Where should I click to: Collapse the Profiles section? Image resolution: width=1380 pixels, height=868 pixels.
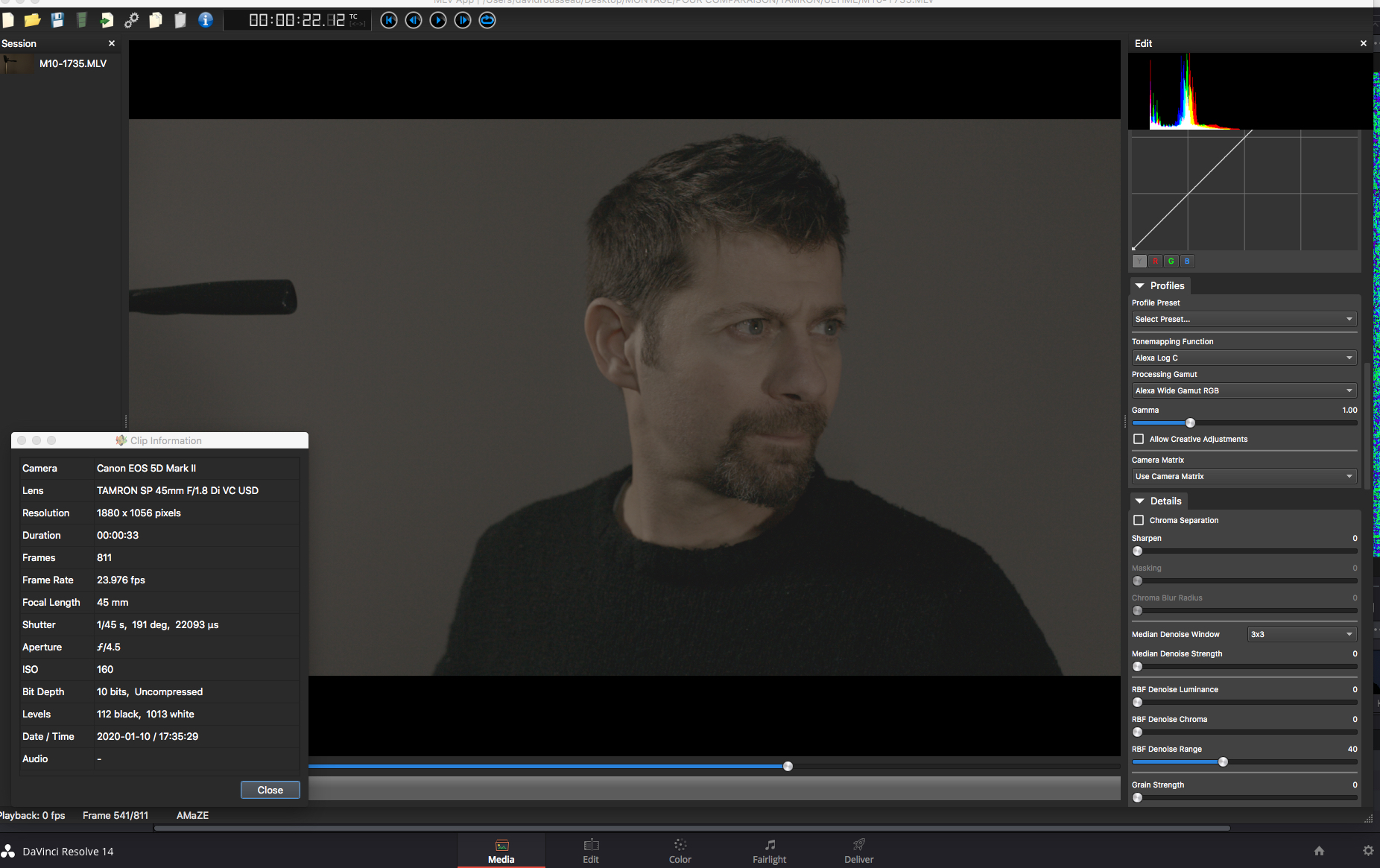click(1140, 285)
